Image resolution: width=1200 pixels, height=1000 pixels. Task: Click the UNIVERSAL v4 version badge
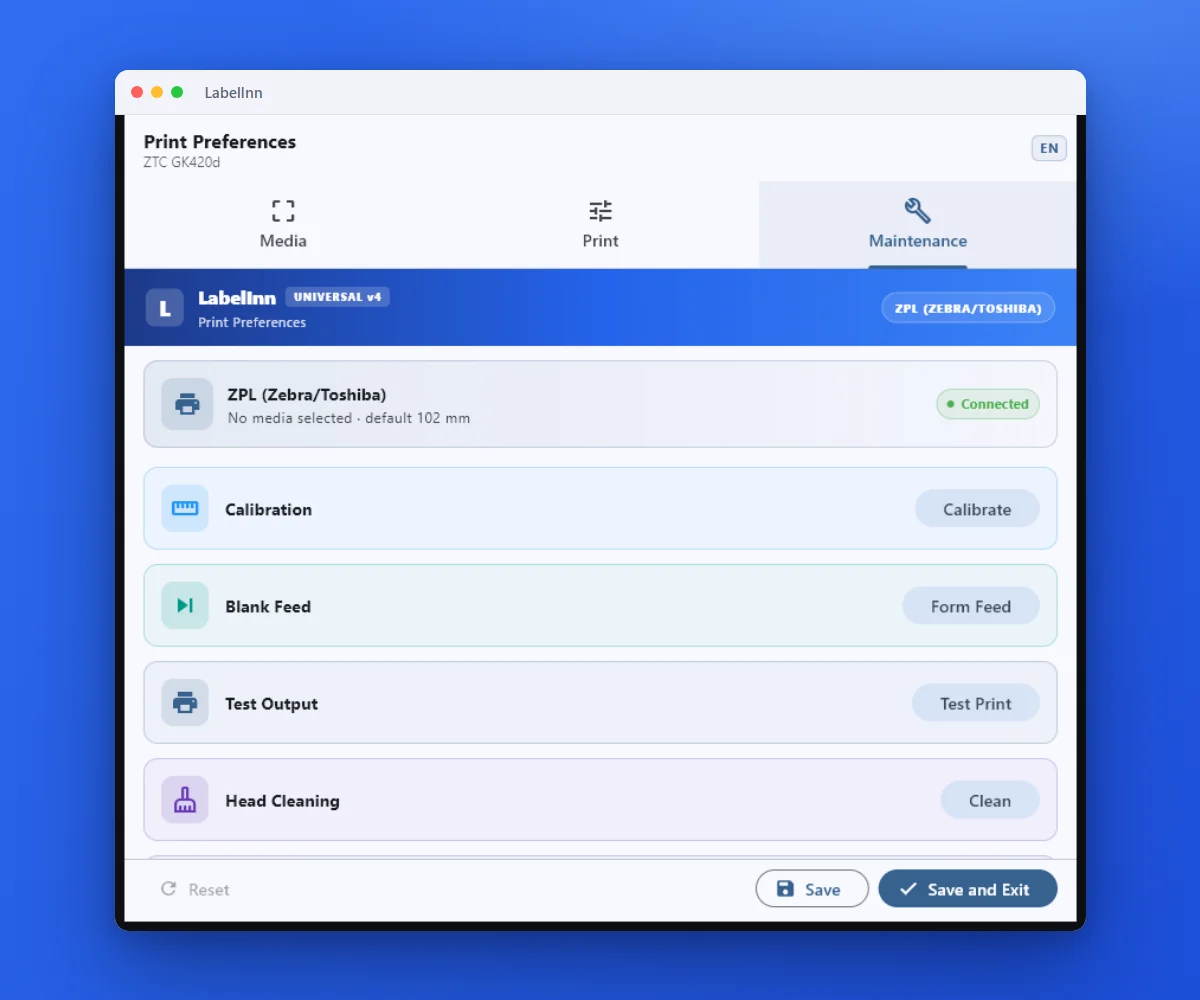[338, 297]
